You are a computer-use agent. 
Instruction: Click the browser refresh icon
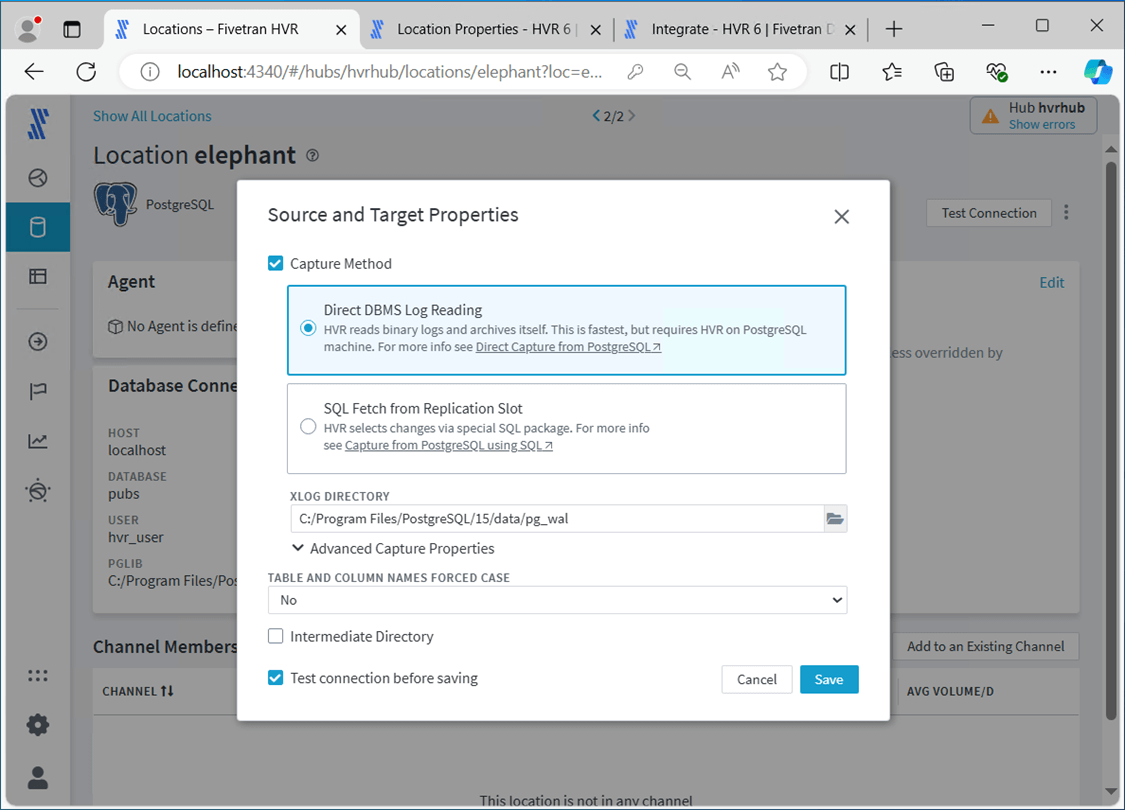(86, 71)
